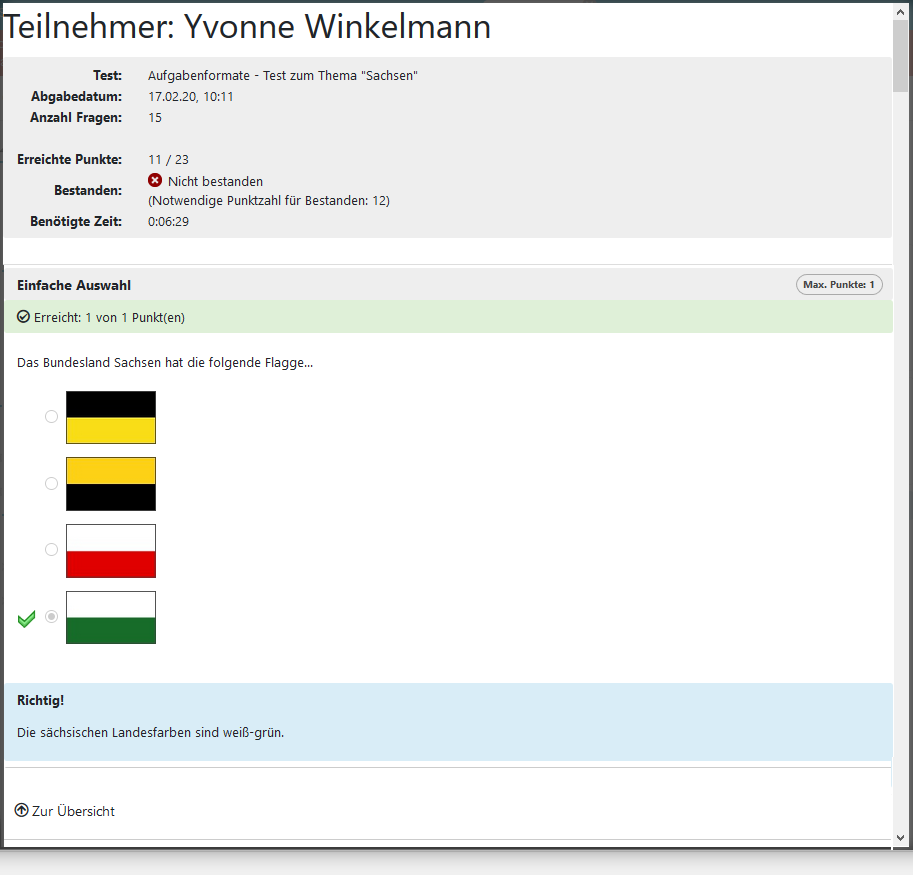Click the black-over-yellow flag image
Screen dimensions: 913x875
[111, 417]
